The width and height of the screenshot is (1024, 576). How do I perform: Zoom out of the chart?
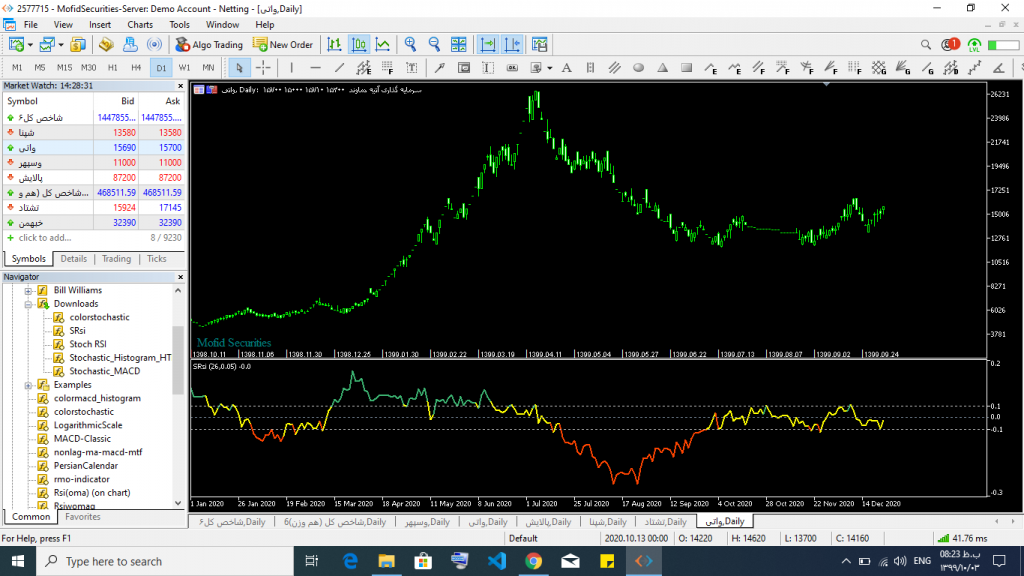[434, 44]
